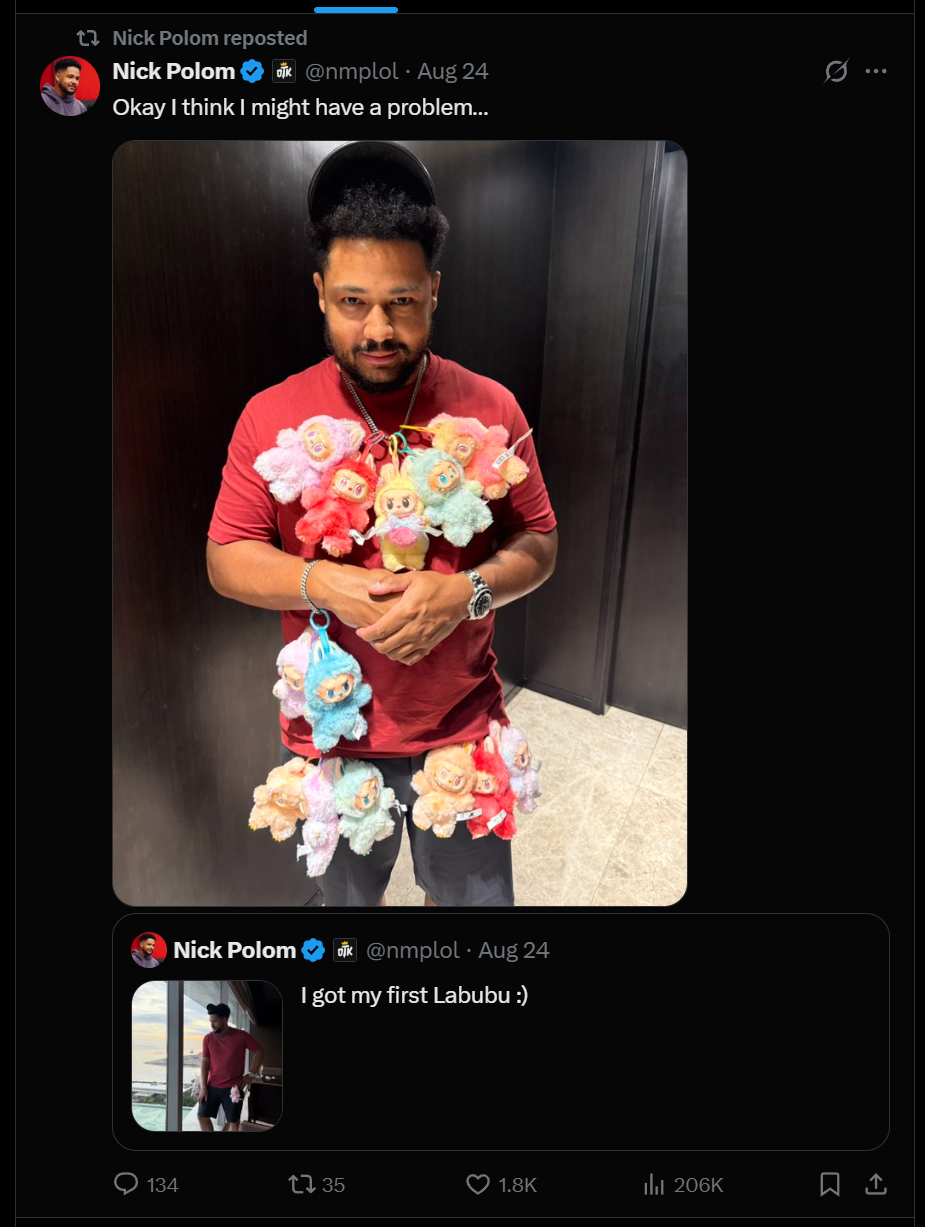Click the quoted post's Aug 24 date
Screen dimensions: 925x1227
(x=514, y=950)
